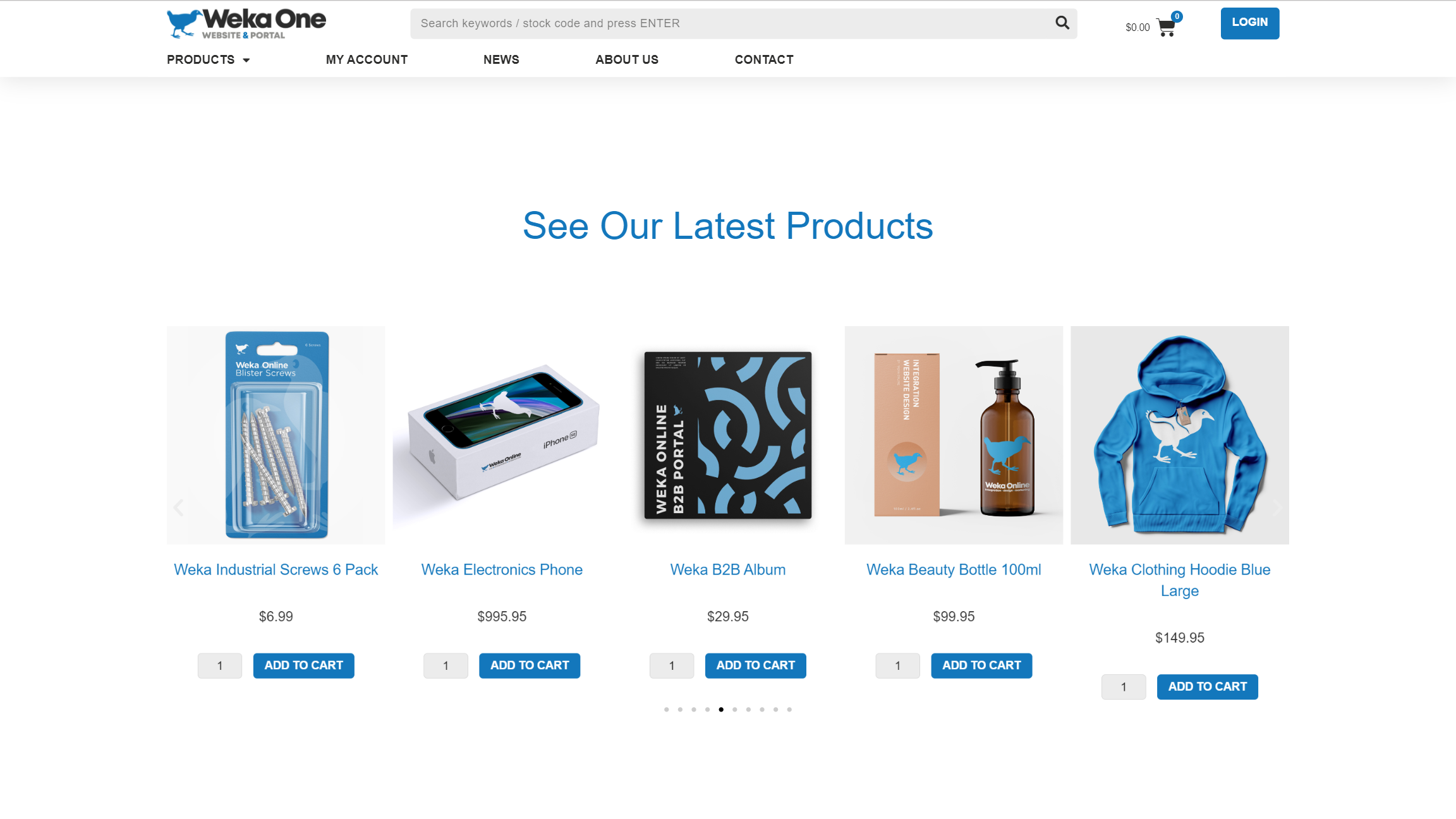
Task: Jump to the sixth carousel pagination dot
Action: [734, 709]
